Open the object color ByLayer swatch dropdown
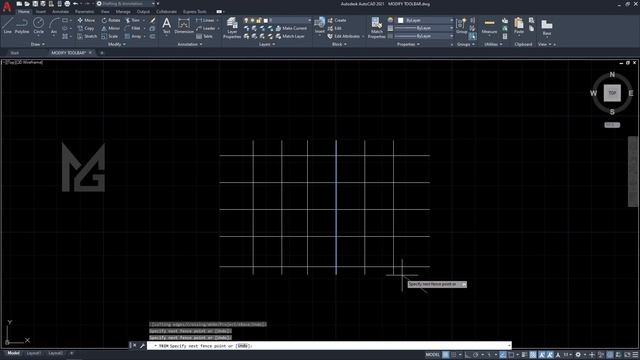 point(424,20)
